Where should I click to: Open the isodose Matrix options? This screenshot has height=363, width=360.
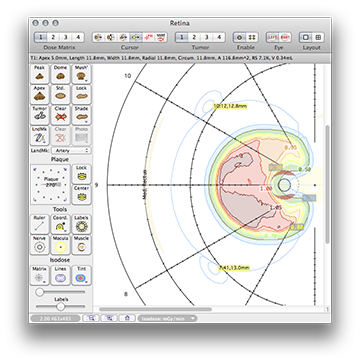(x=40, y=275)
